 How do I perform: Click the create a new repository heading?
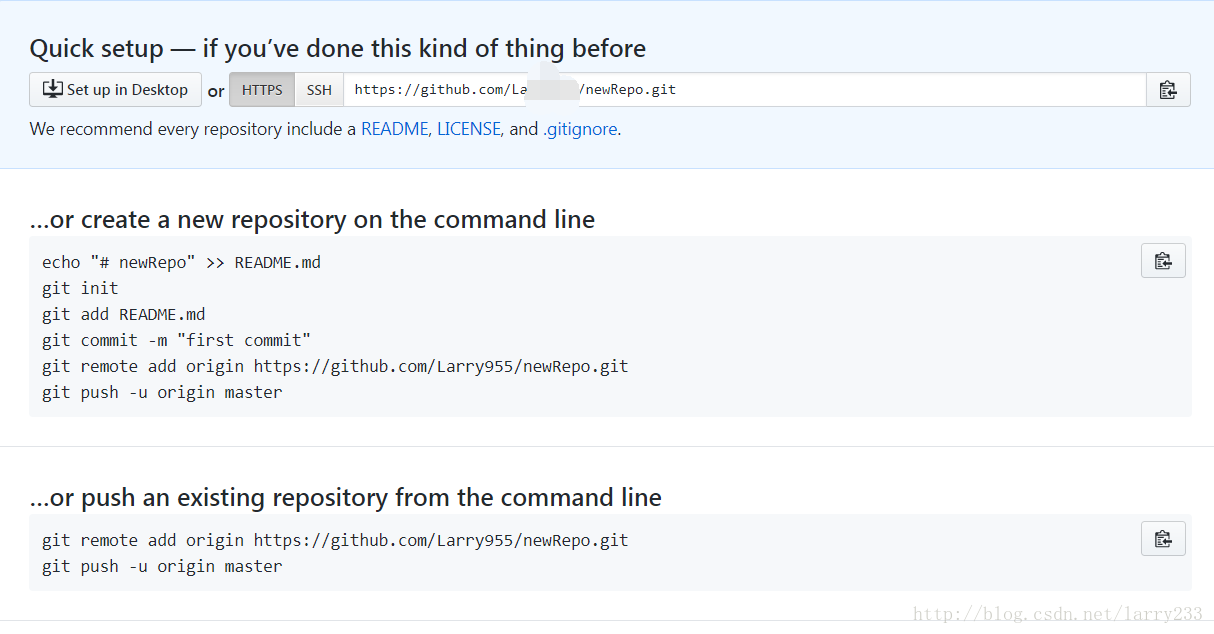[312, 219]
